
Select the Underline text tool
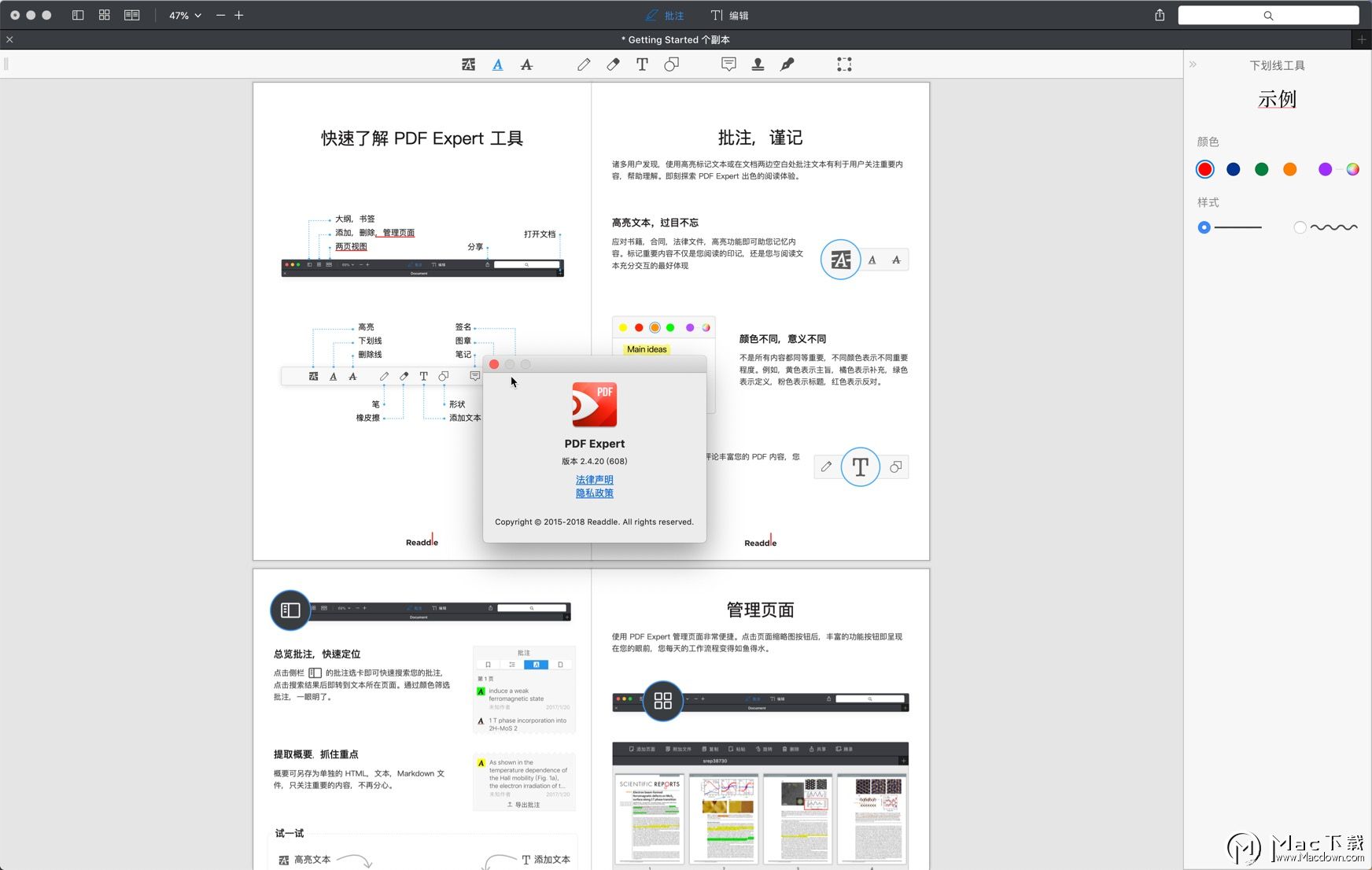click(498, 65)
